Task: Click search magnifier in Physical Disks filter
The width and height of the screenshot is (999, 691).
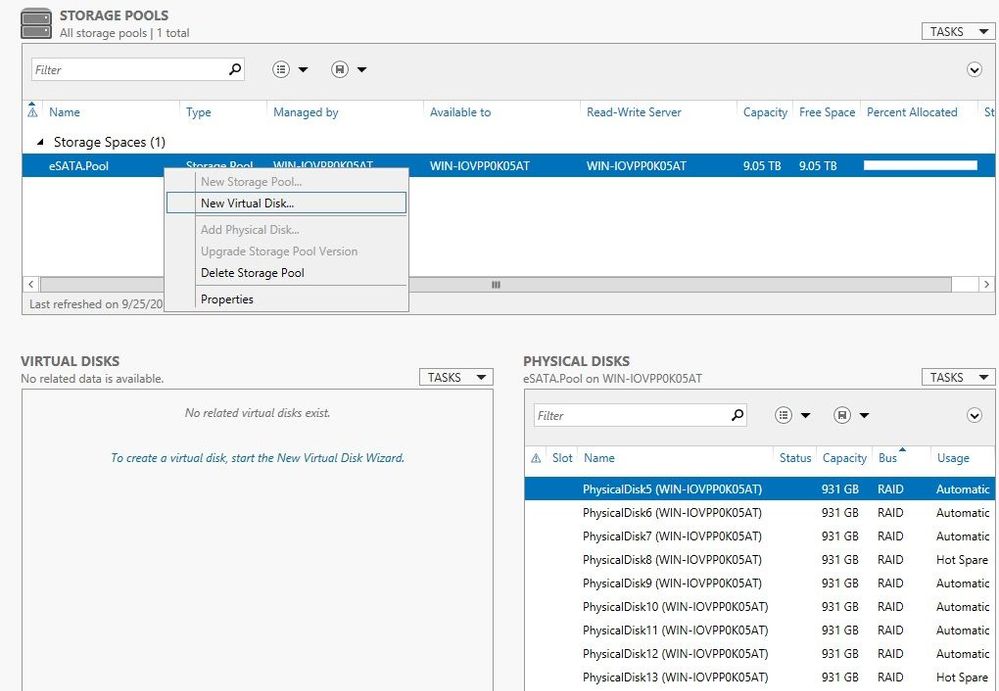Action: click(737, 415)
